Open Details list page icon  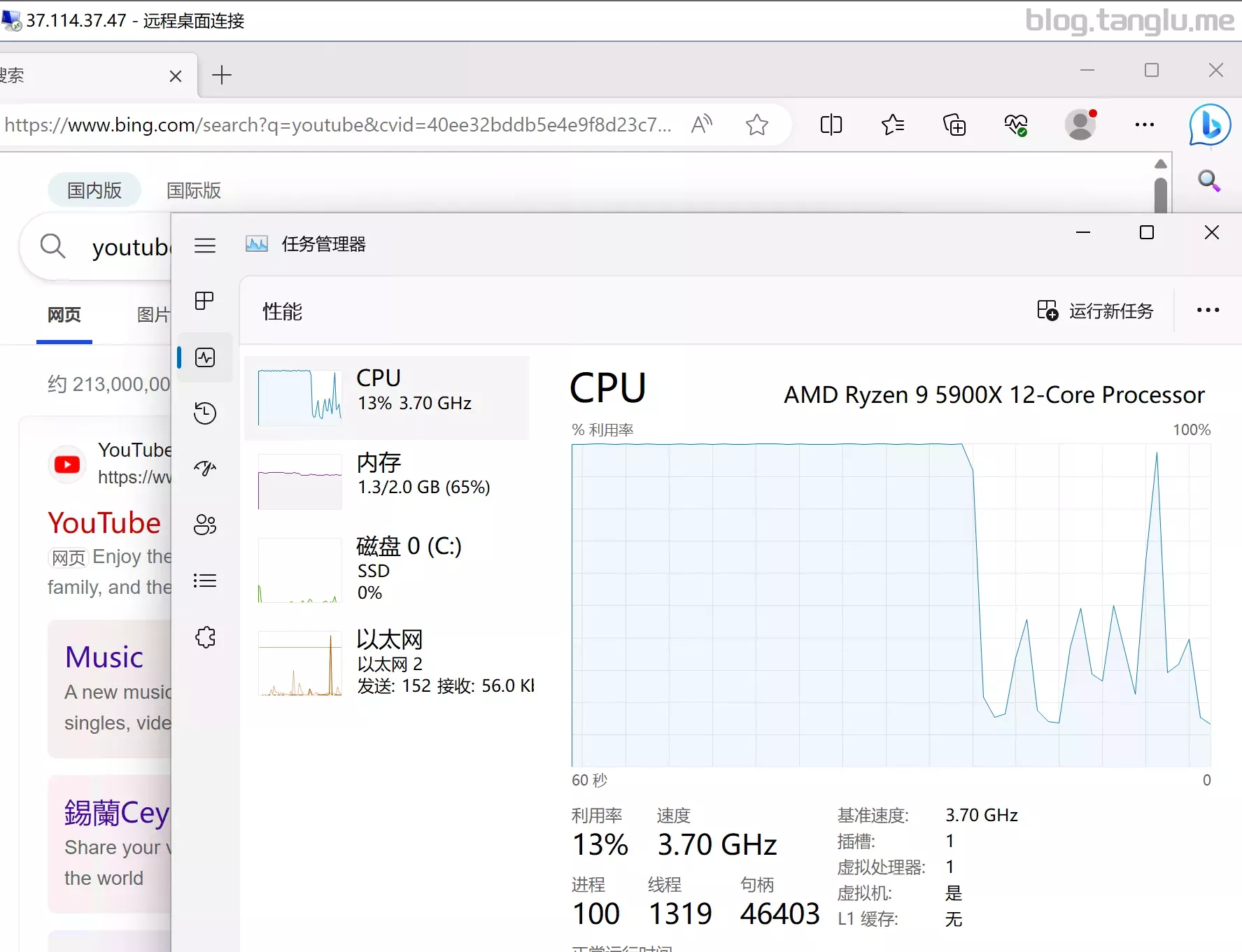point(205,581)
